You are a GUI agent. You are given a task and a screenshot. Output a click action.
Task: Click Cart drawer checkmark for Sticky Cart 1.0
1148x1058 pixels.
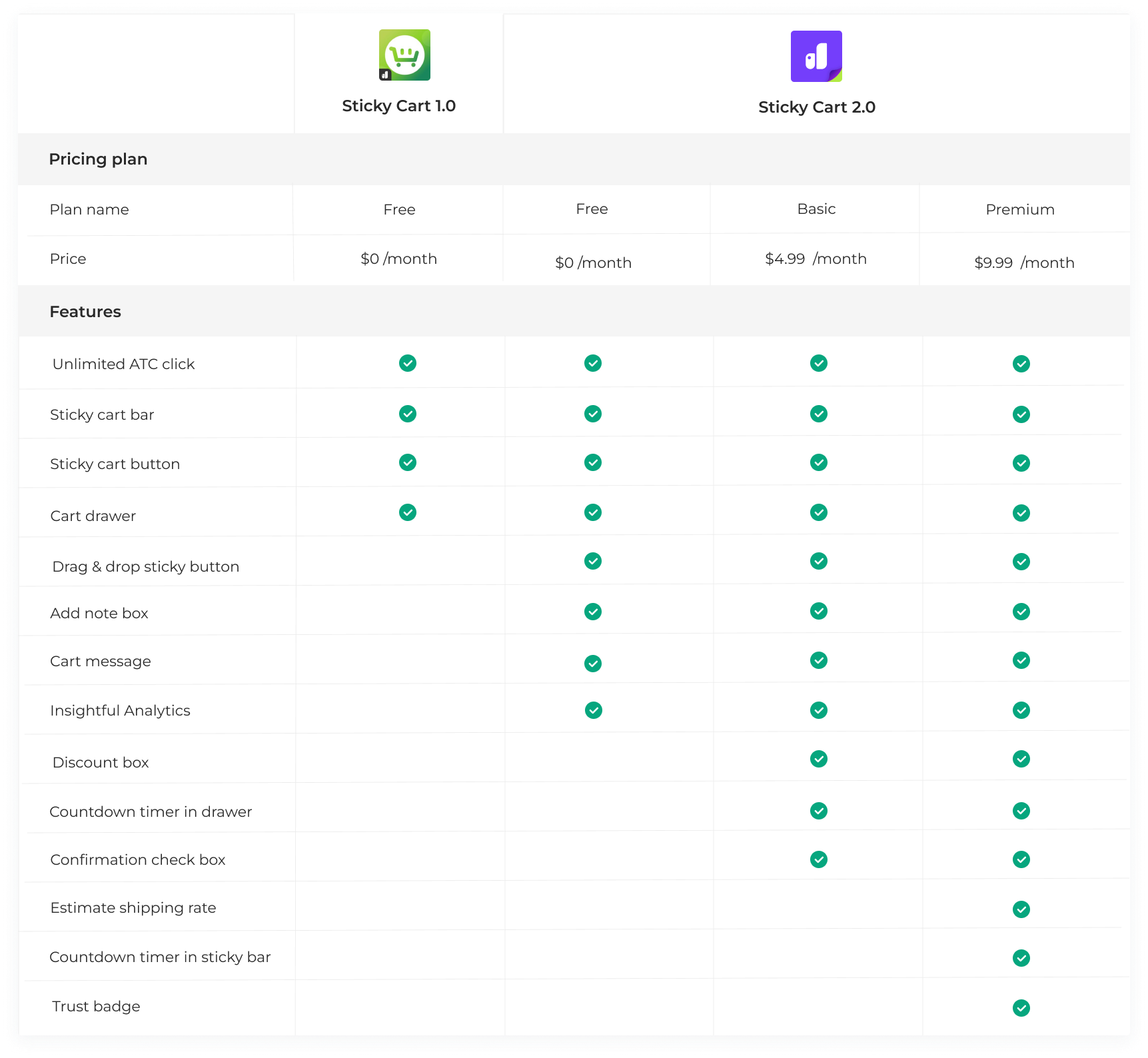[x=408, y=512]
